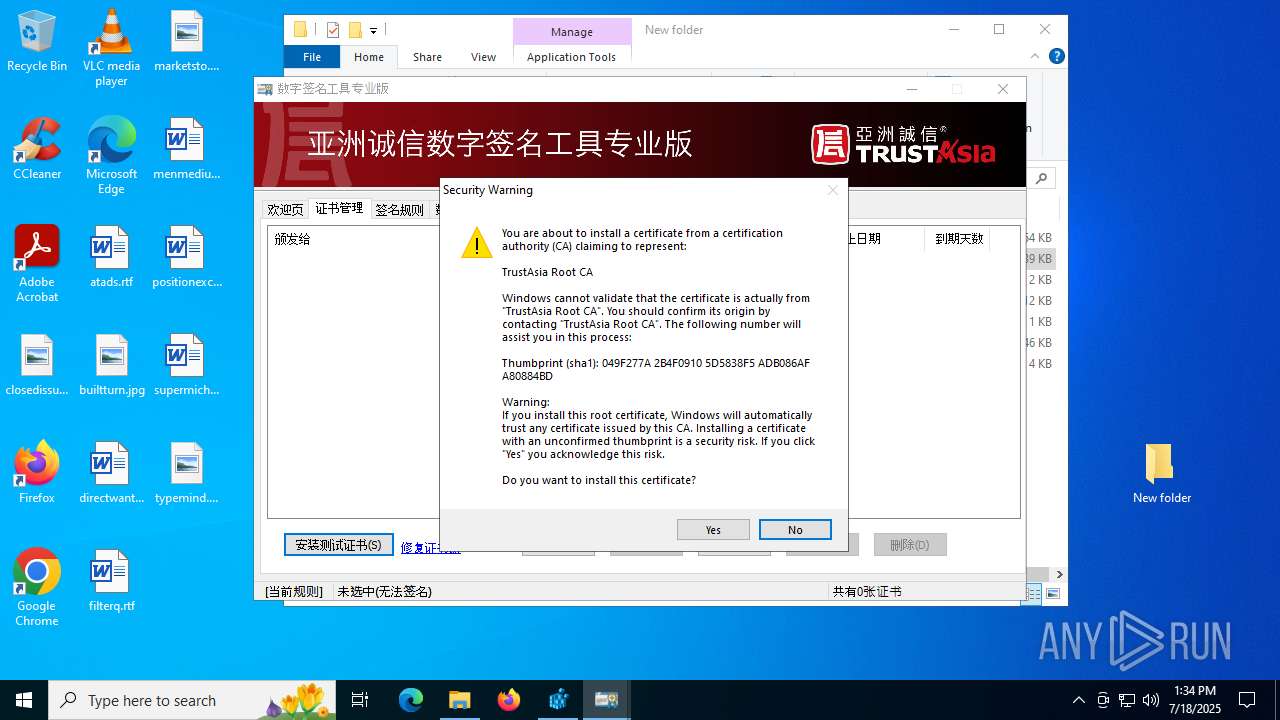Click the yellow warning triangle icon
The width and height of the screenshot is (1280, 720).
pos(477,243)
